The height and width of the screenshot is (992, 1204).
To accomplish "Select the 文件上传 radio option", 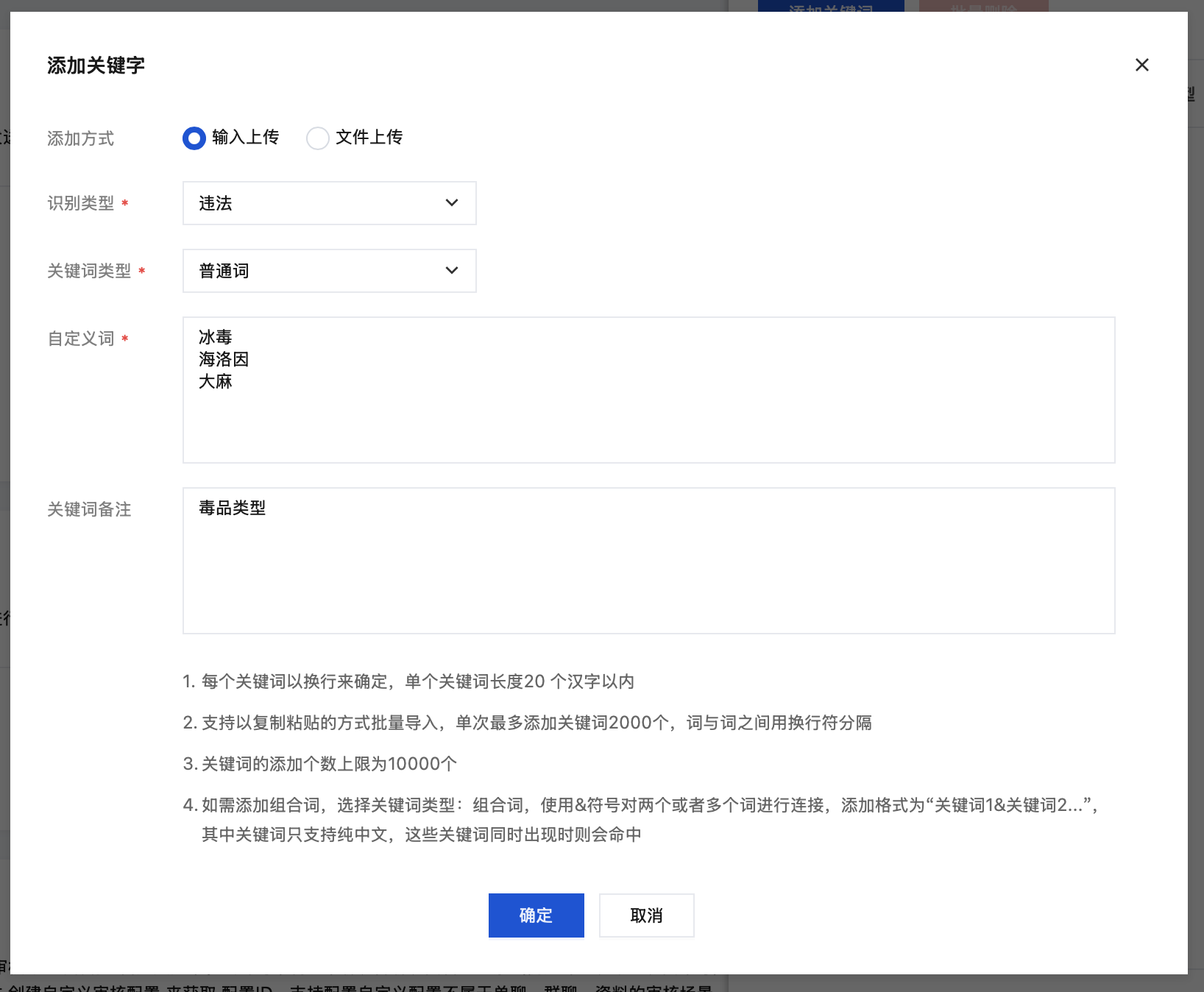I will pyautogui.click(x=318, y=138).
